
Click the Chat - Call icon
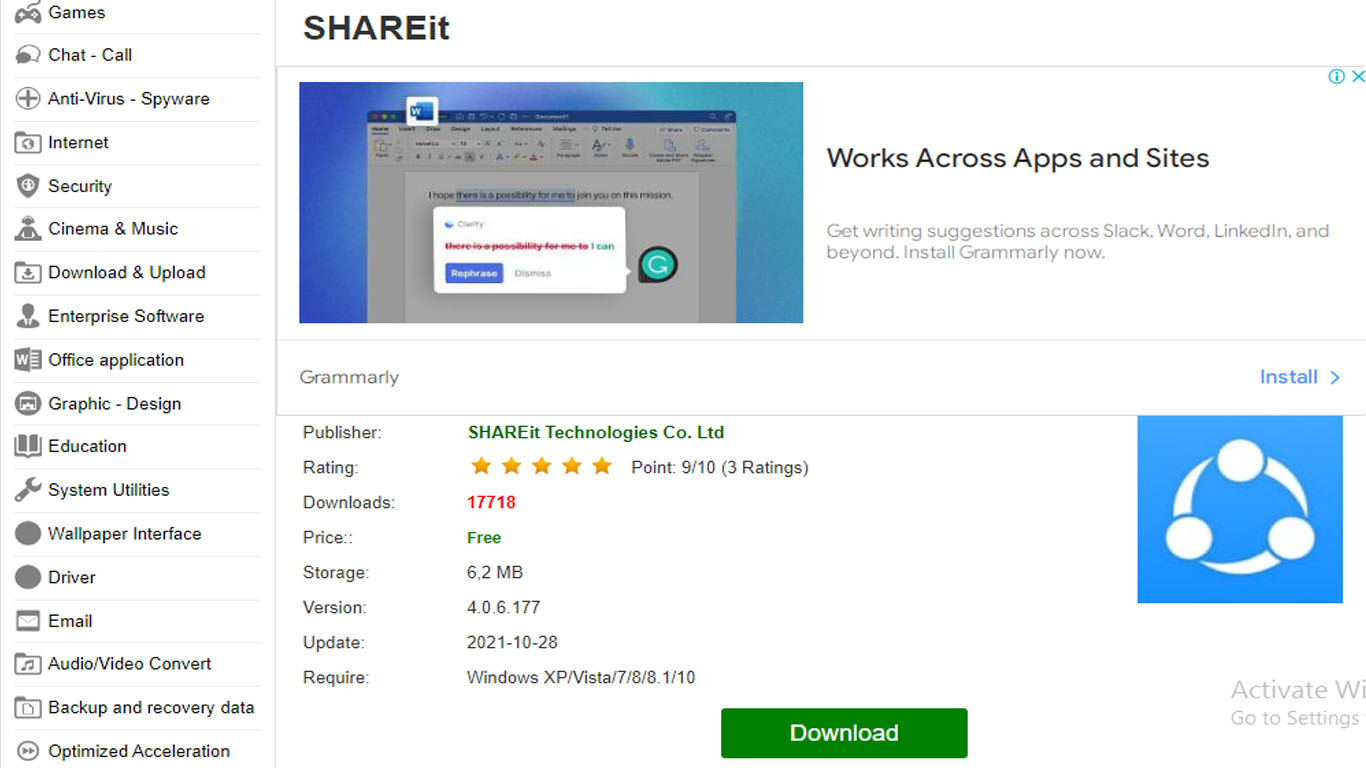point(27,55)
